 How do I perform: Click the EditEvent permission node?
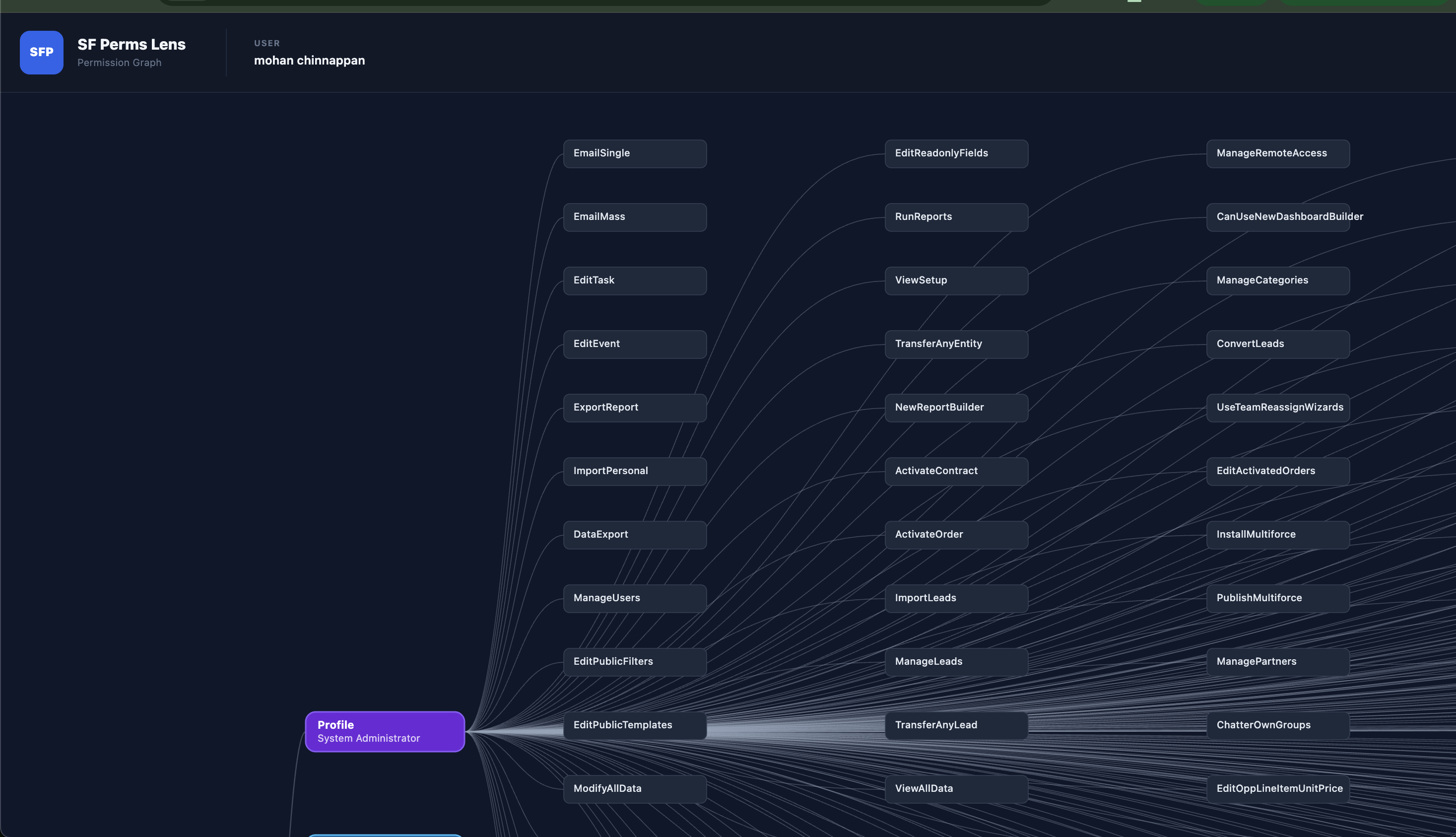tap(635, 345)
